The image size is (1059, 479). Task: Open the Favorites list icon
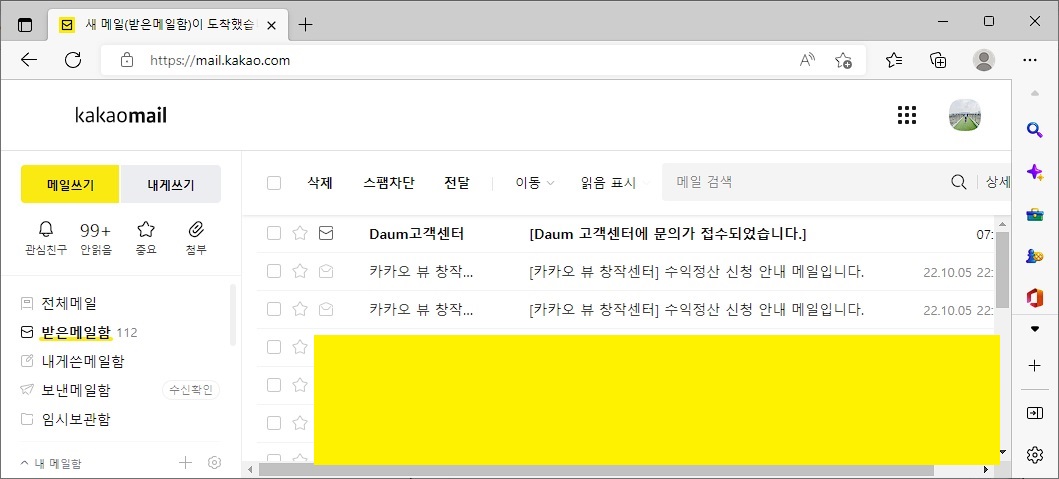click(x=894, y=60)
